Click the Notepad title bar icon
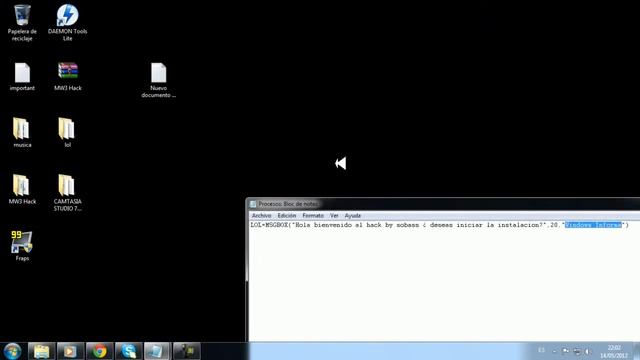 click(253, 204)
